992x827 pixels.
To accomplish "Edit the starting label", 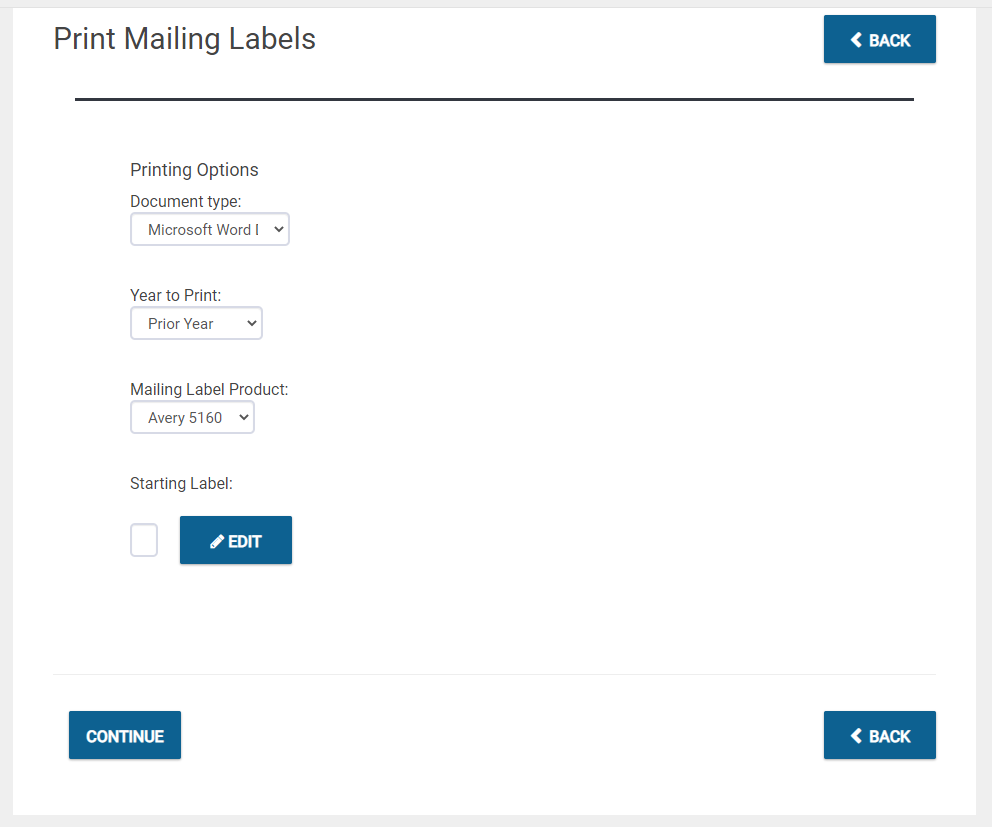I will [236, 540].
